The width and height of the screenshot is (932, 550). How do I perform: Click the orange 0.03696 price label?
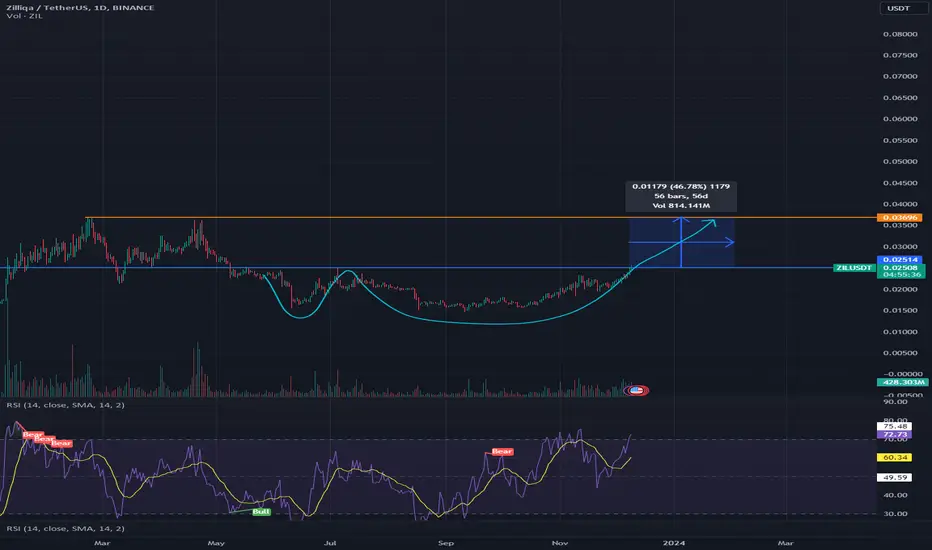point(899,218)
